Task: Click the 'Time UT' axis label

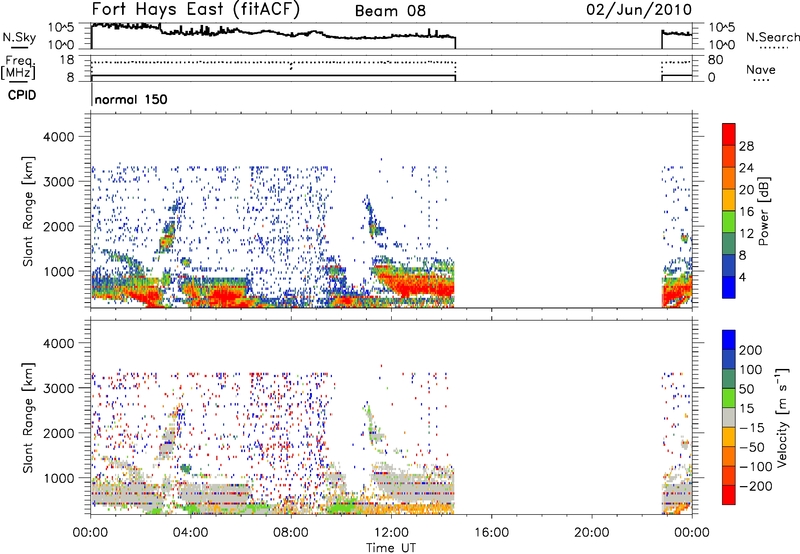Action: 391,547
